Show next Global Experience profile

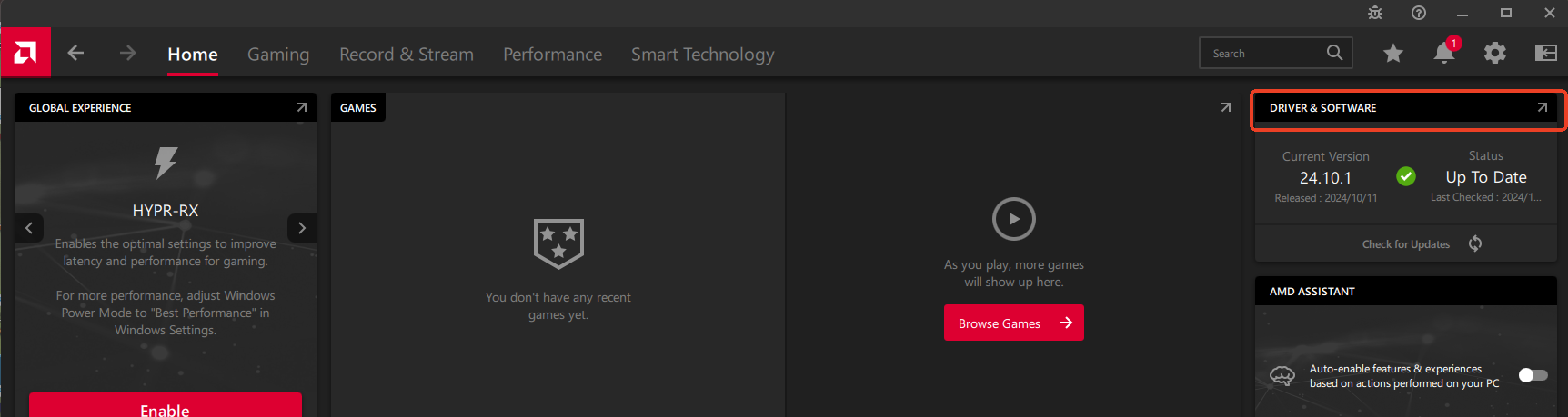(x=302, y=228)
